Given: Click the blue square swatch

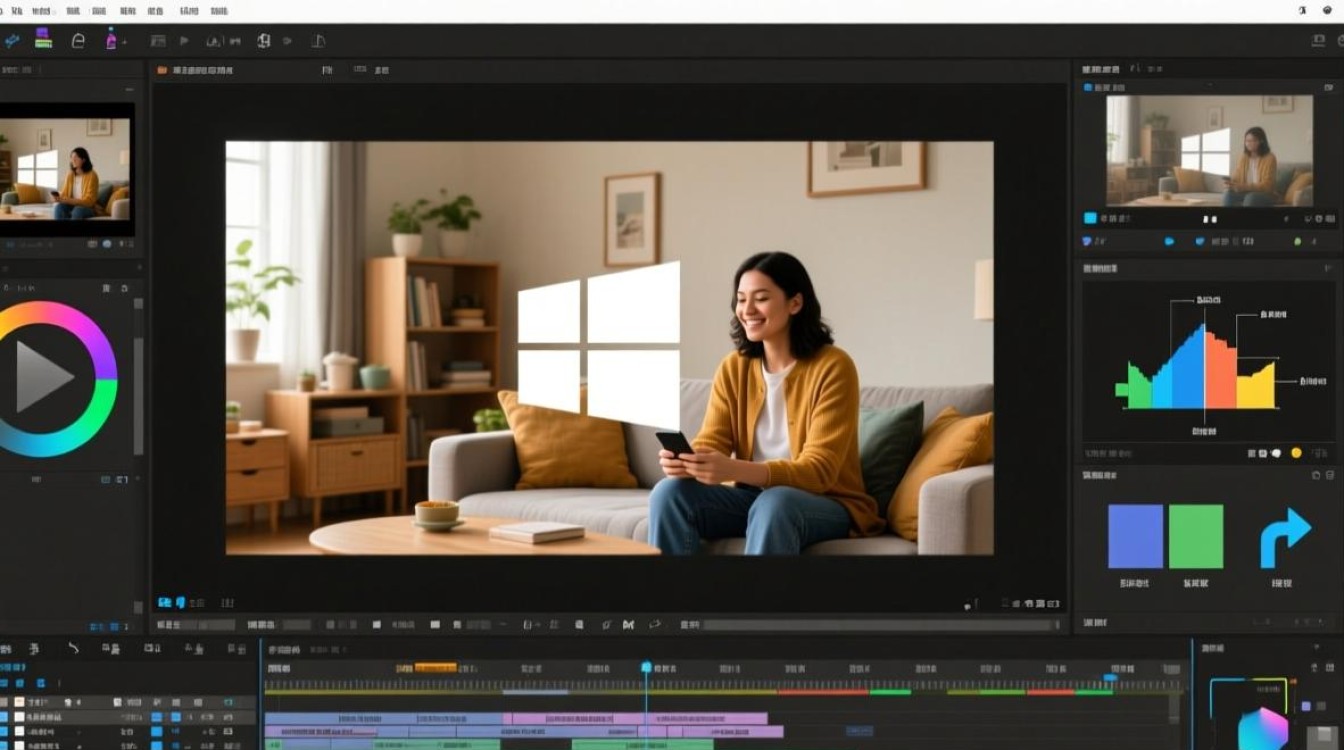Looking at the screenshot, I should pyautogui.click(x=1135, y=537).
